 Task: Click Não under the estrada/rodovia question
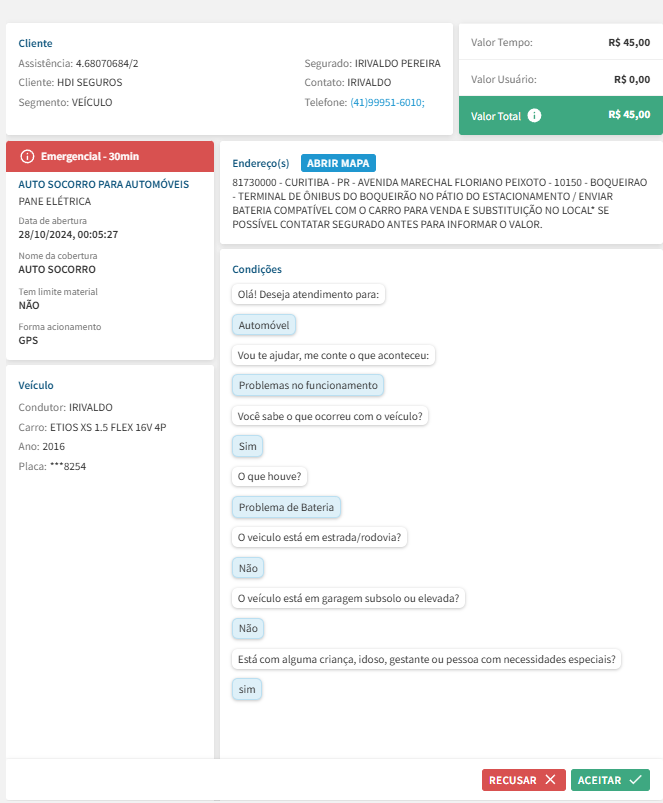[x=247, y=568]
